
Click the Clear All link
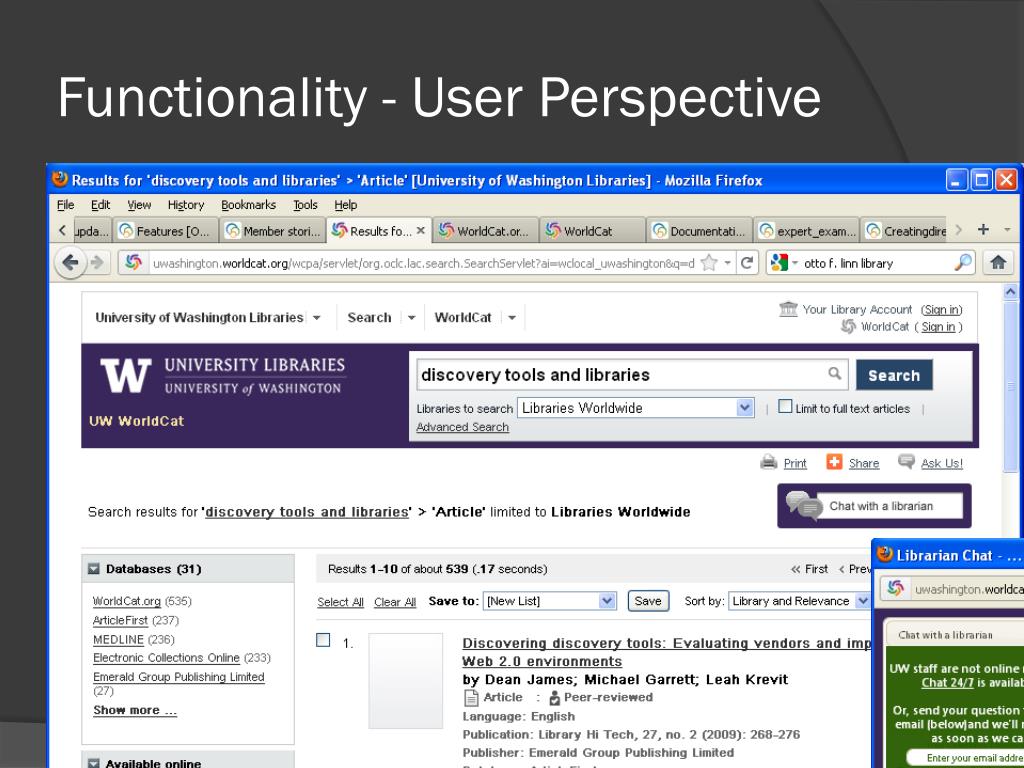pos(394,601)
